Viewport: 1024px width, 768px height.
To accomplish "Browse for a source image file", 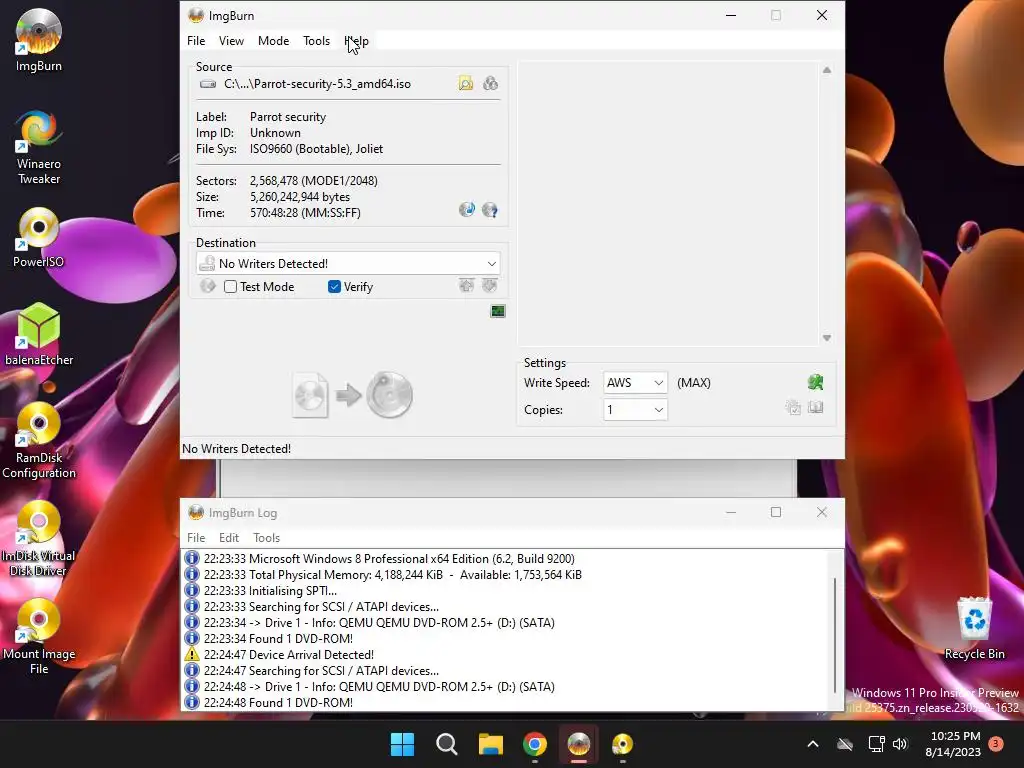I will point(466,84).
